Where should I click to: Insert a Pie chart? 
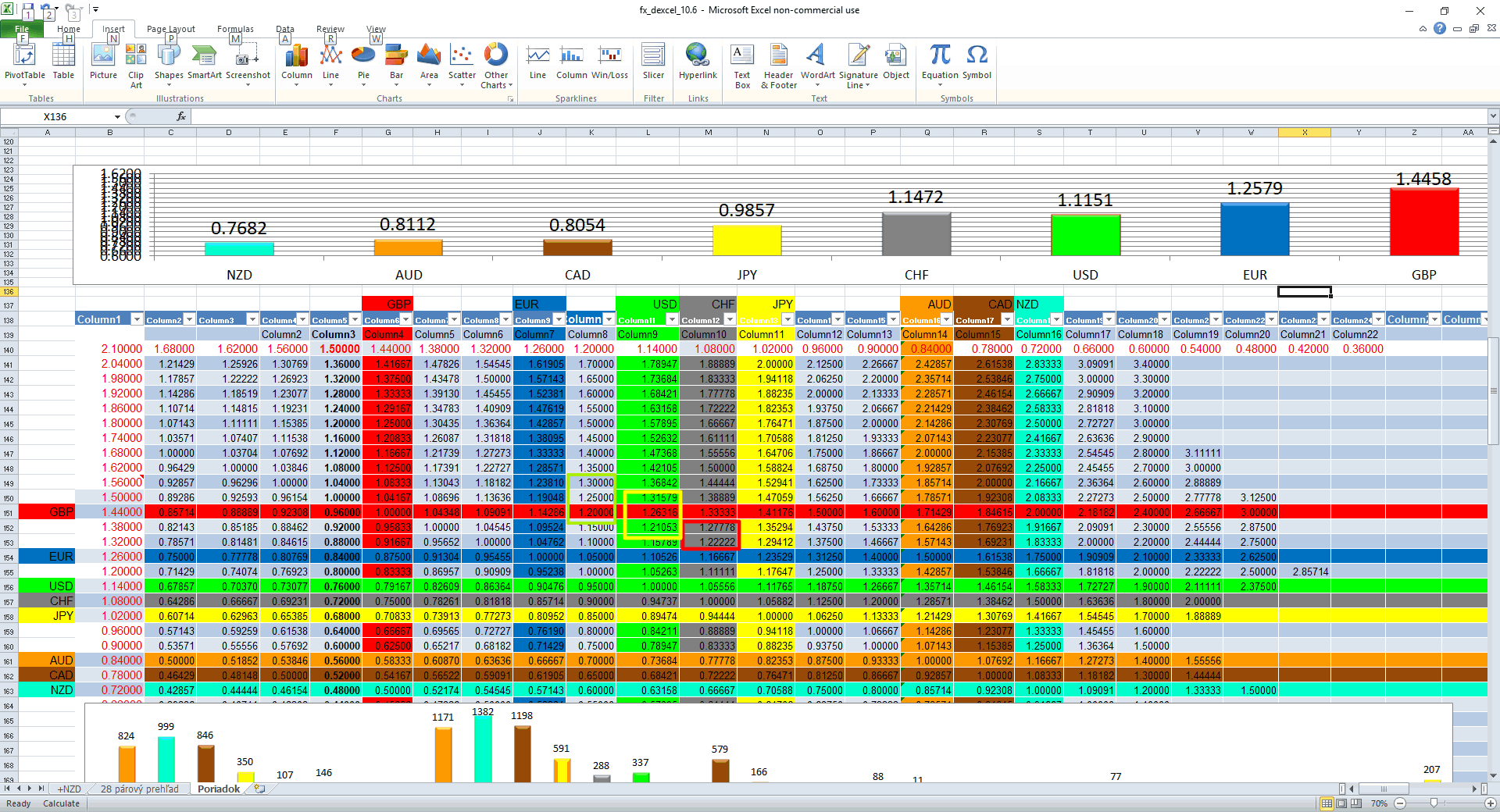click(x=363, y=65)
